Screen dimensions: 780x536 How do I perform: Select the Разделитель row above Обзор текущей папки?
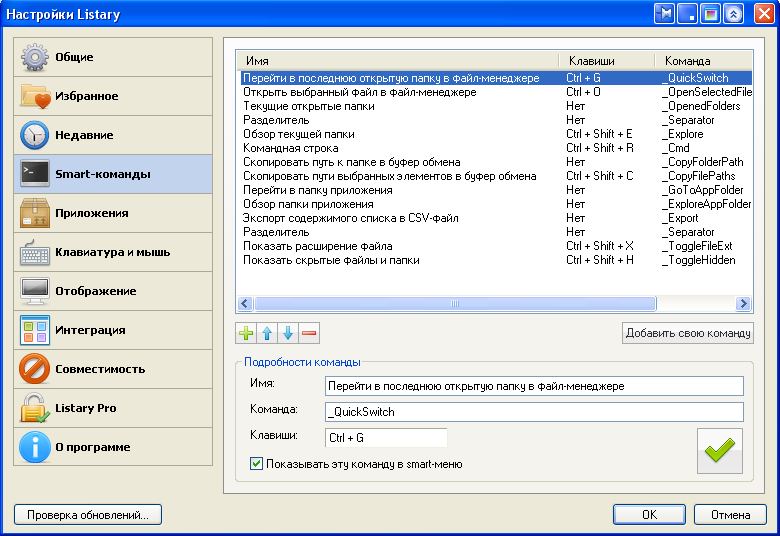pos(496,120)
